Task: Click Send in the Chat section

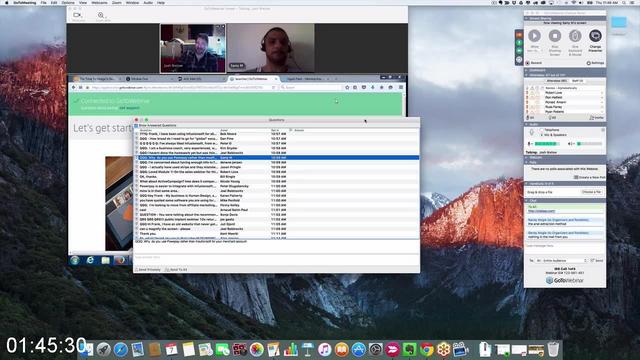Action: click(597, 260)
